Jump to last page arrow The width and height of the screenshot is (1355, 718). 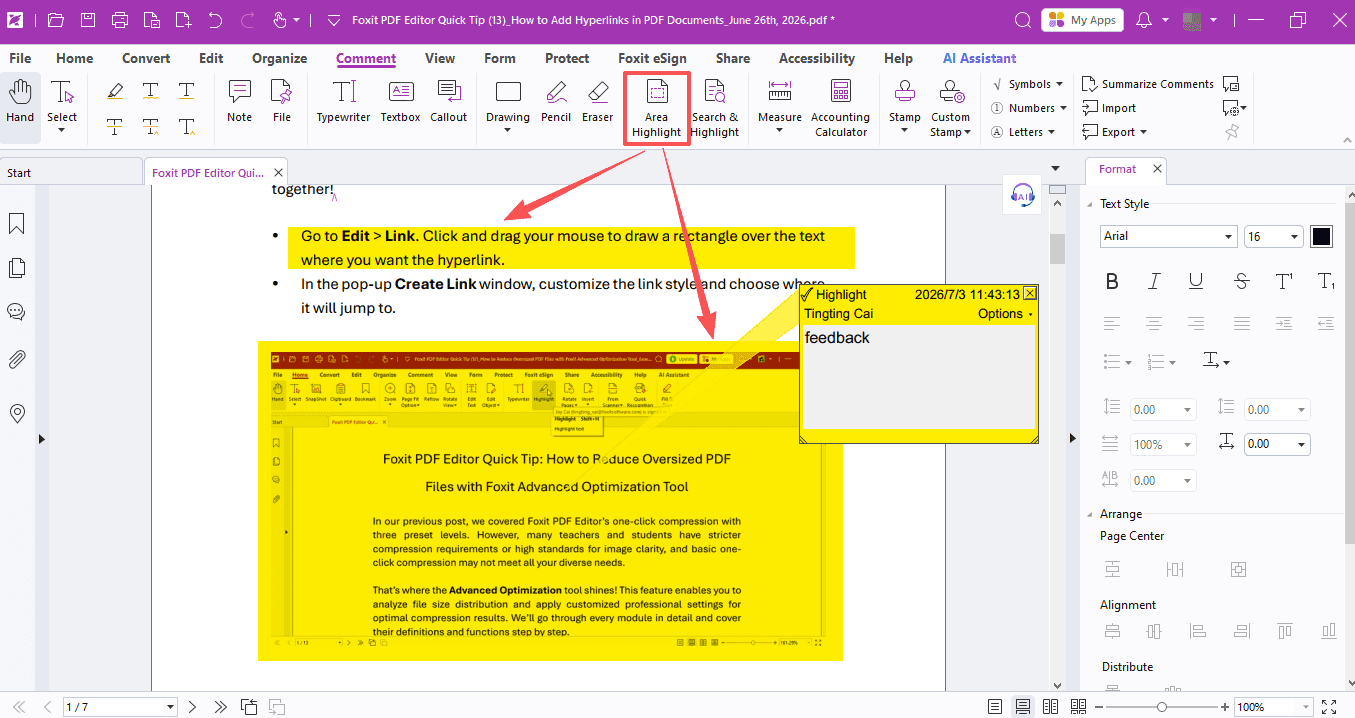pos(221,707)
